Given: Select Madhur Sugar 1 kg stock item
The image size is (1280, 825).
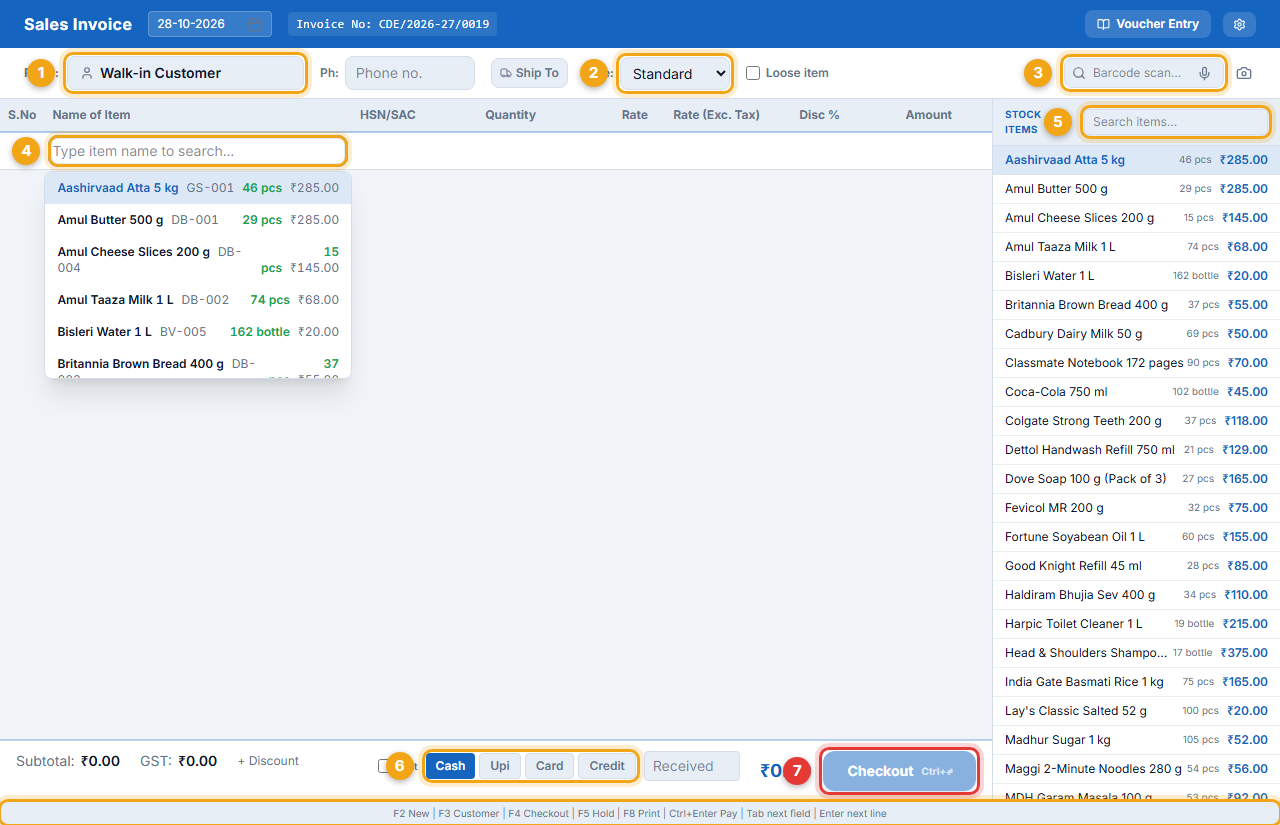Looking at the screenshot, I should tap(1136, 740).
